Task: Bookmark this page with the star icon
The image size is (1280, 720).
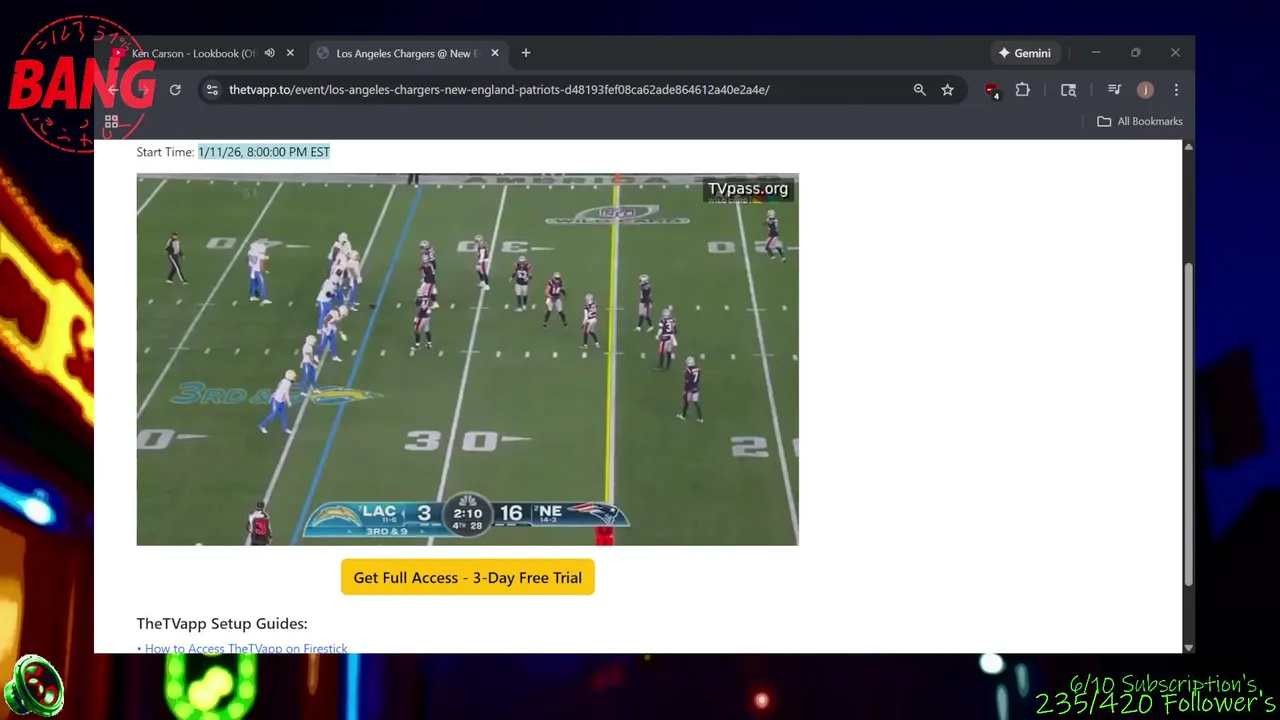Action: 947,90
